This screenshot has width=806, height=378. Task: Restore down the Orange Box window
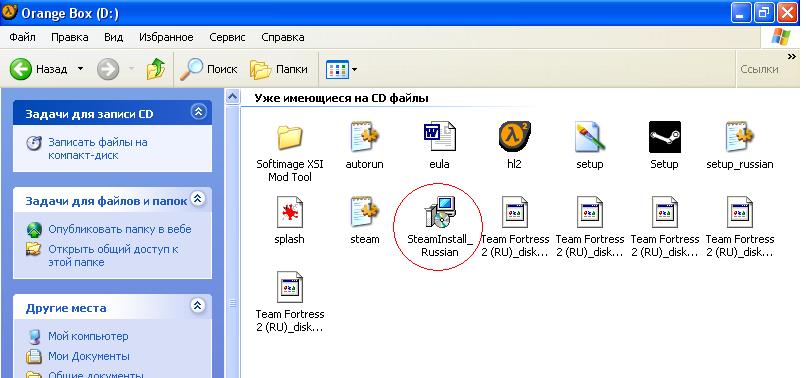764,12
